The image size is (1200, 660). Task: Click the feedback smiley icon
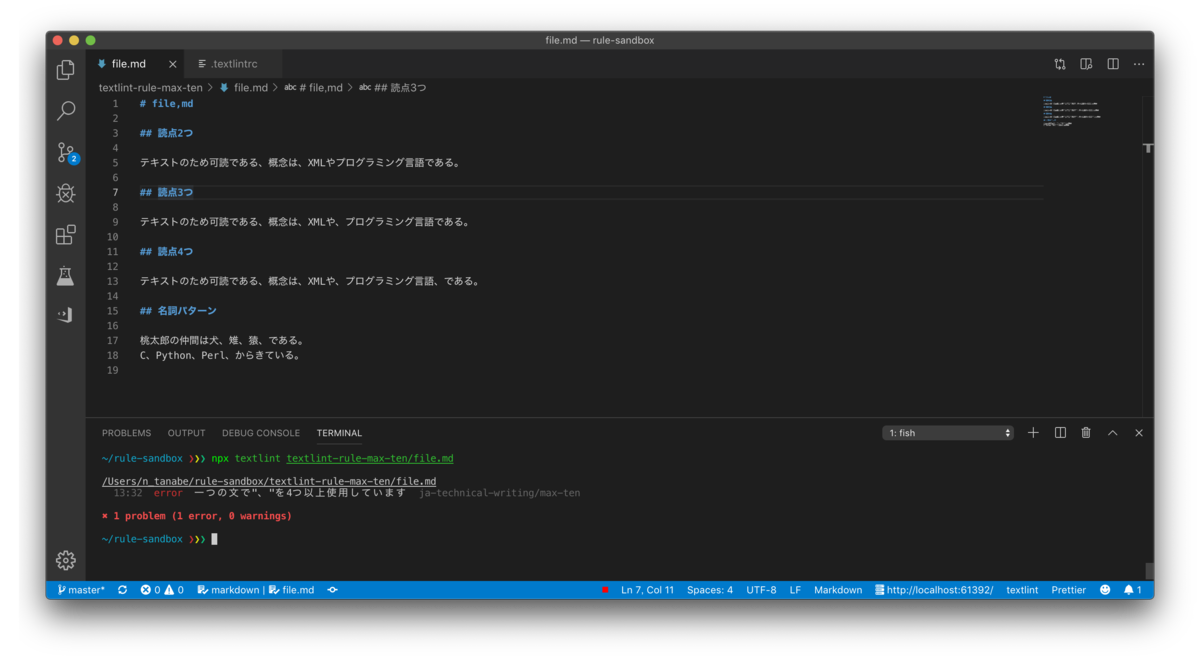pos(1105,590)
